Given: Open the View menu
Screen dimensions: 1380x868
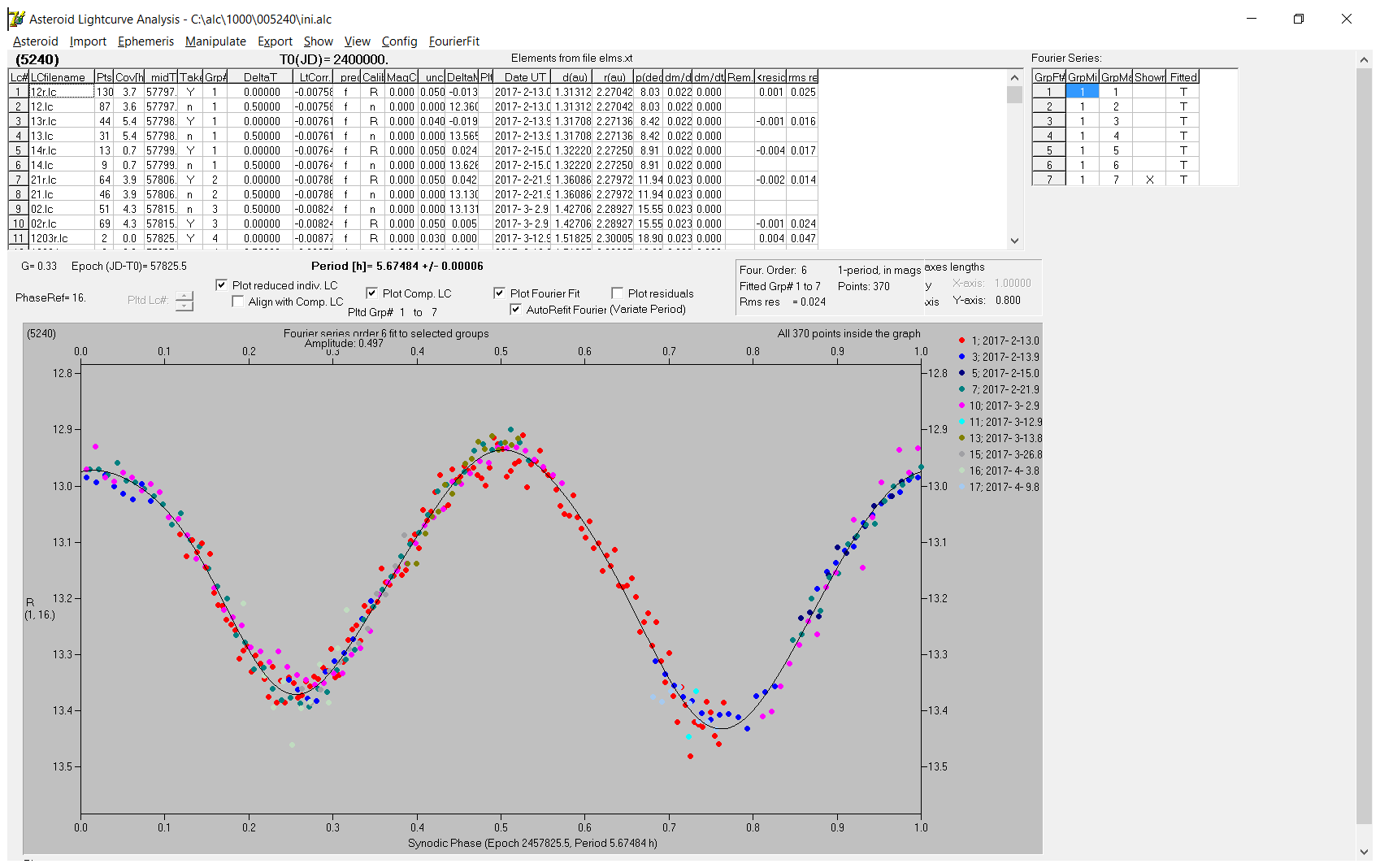Looking at the screenshot, I should click(x=357, y=41).
